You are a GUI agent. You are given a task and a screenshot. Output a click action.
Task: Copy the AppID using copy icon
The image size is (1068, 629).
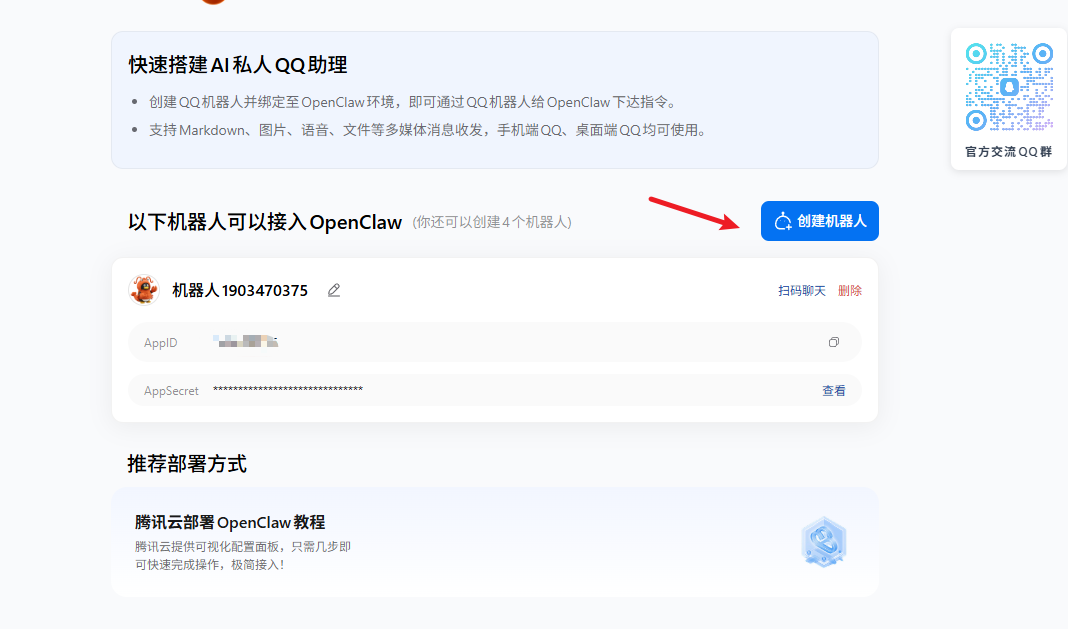point(834,342)
